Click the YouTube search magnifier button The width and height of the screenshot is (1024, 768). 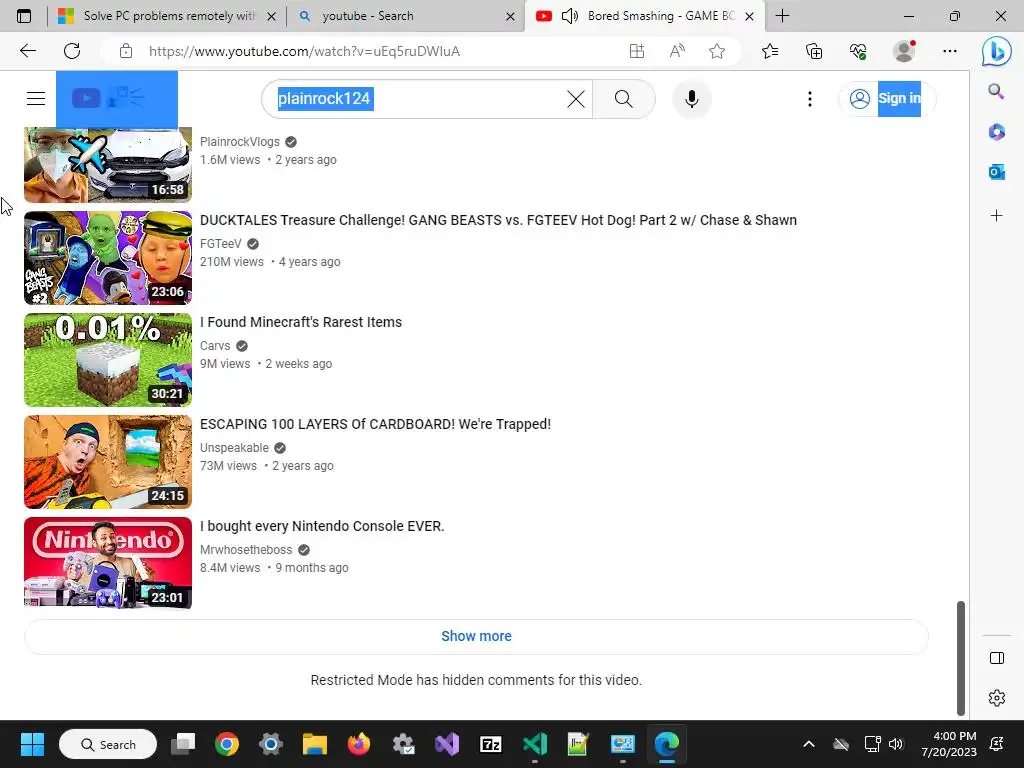[624, 99]
